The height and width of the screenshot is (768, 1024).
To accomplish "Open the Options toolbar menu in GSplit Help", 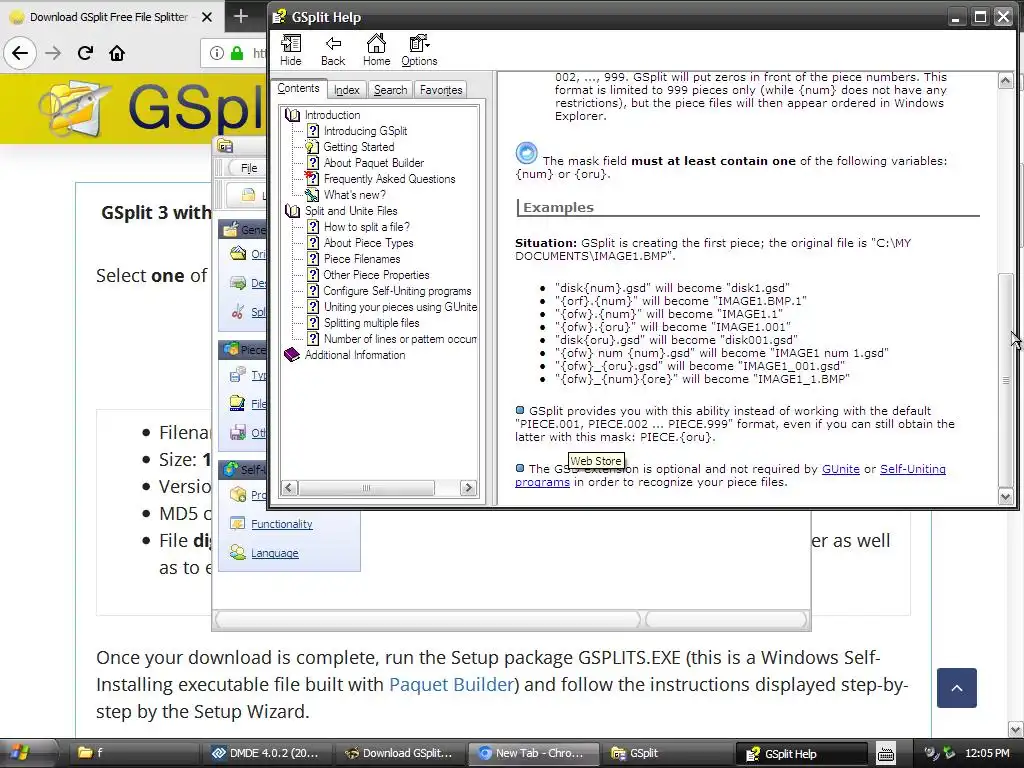I will coord(419,50).
